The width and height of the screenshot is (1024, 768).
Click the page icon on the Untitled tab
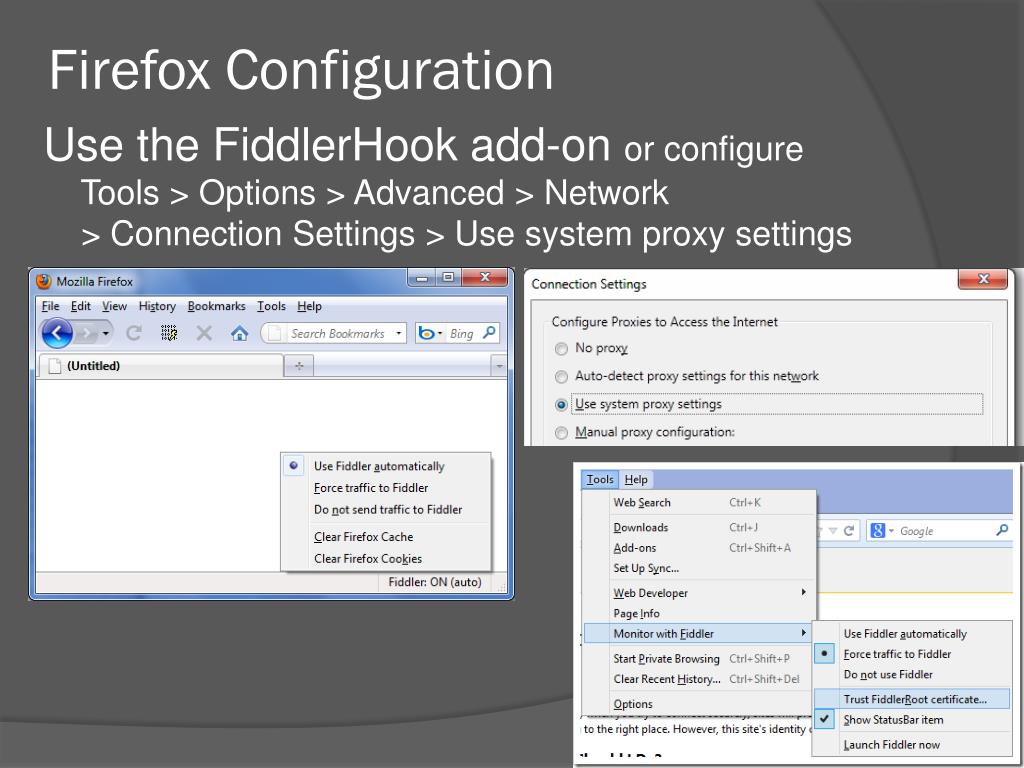pos(55,366)
